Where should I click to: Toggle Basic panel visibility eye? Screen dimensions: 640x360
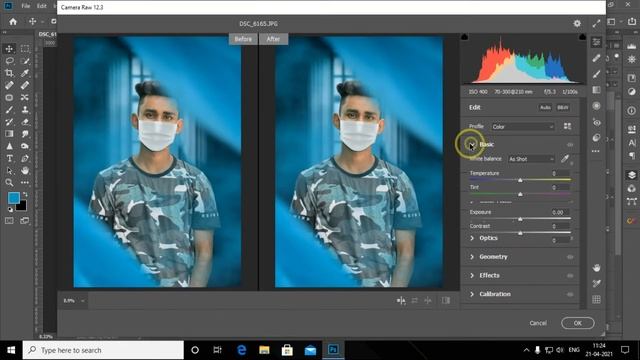tap(570, 144)
